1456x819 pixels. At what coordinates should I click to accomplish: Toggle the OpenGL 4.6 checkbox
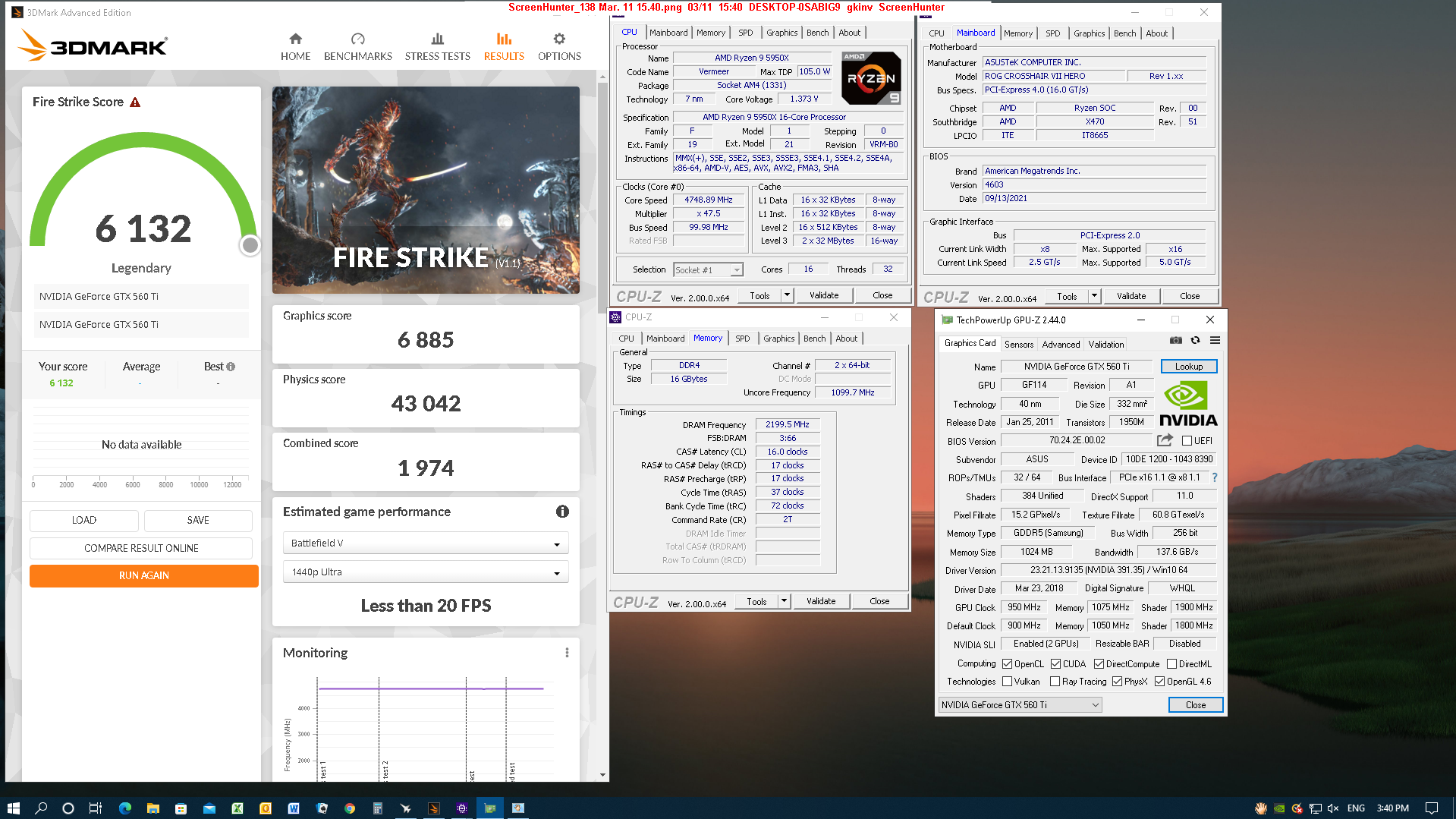click(x=1159, y=682)
